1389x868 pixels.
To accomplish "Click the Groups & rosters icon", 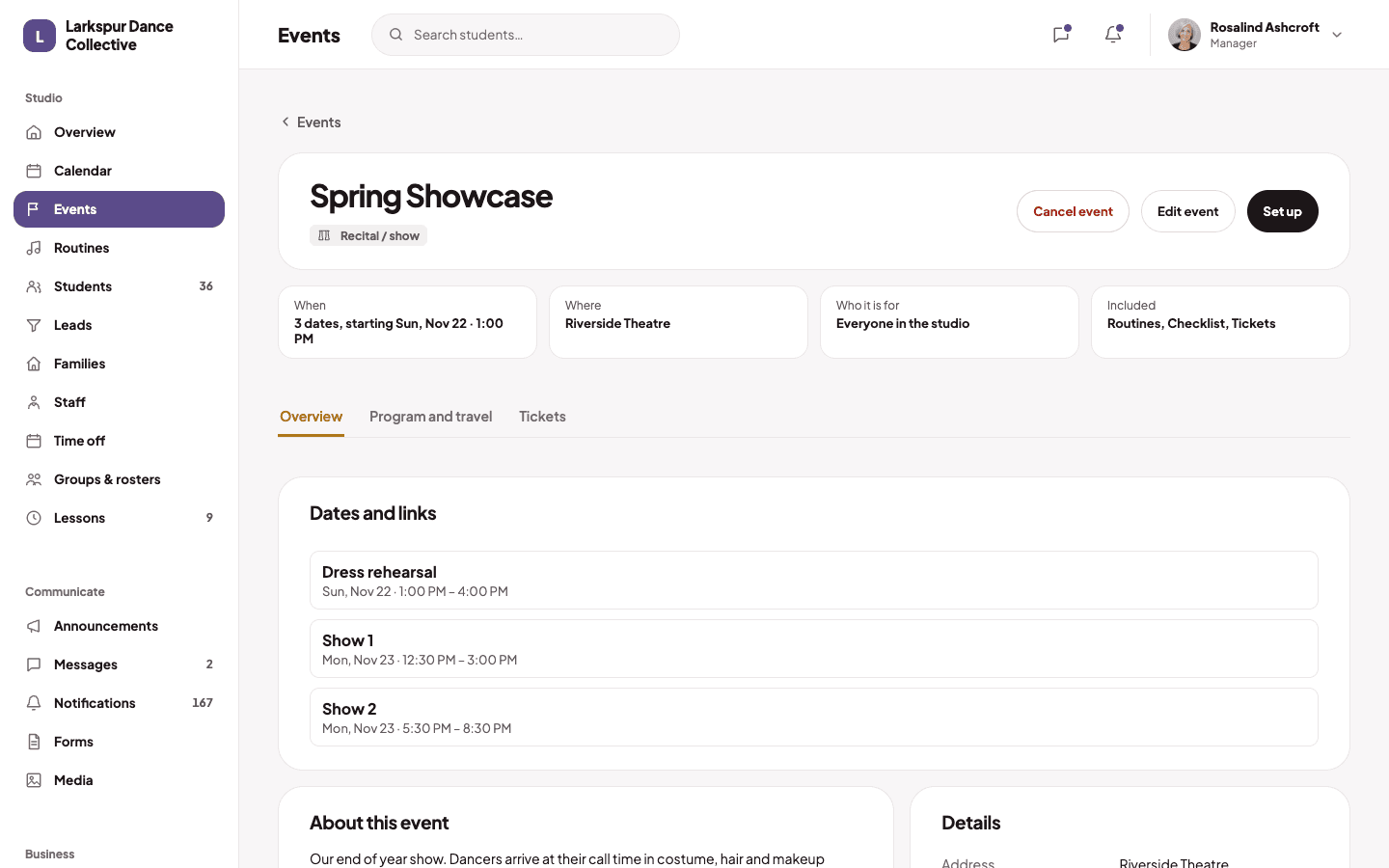I will pyautogui.click(x=34, y=479).
